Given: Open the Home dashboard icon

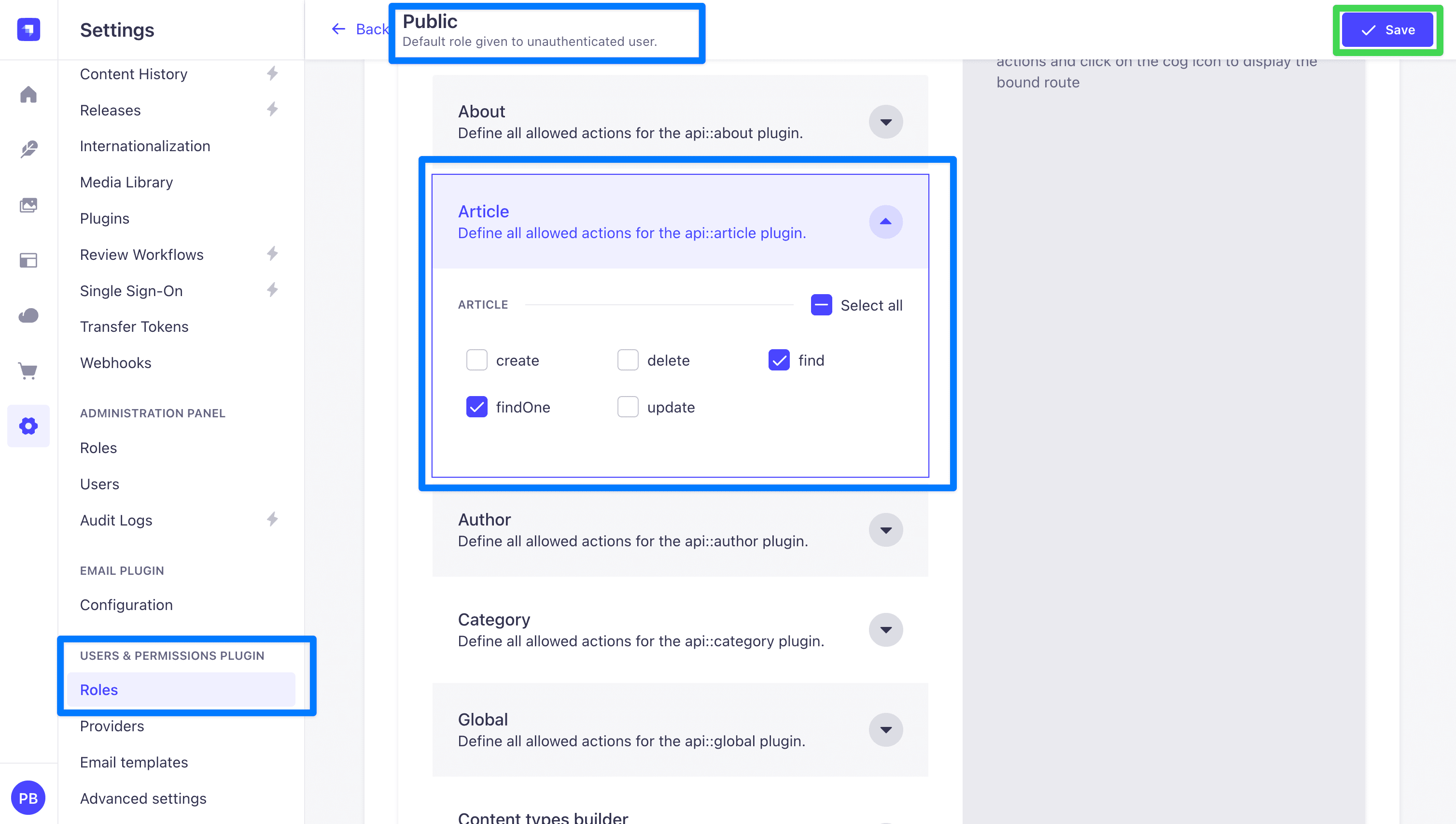Looking at the screenshot, I should coord(28,95).
